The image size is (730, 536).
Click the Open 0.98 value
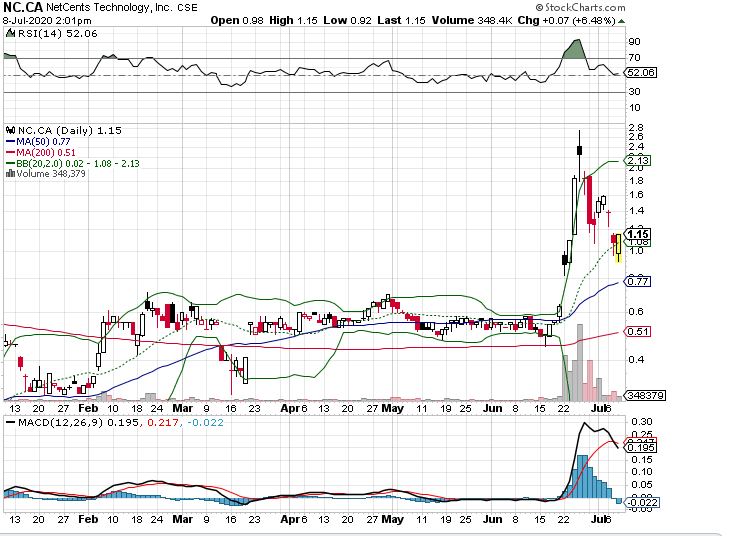pyautogui.click(x=237, y=20)
